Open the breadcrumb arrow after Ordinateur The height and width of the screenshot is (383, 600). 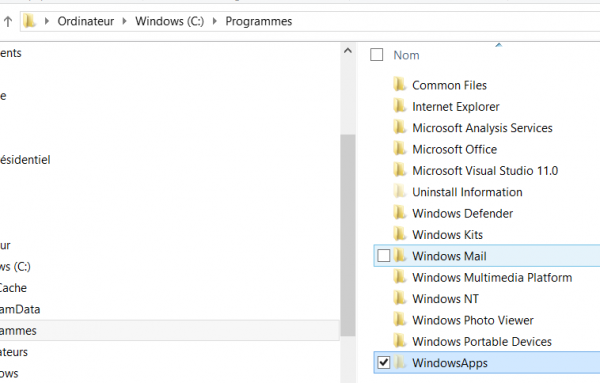click(x=124, y=21)
